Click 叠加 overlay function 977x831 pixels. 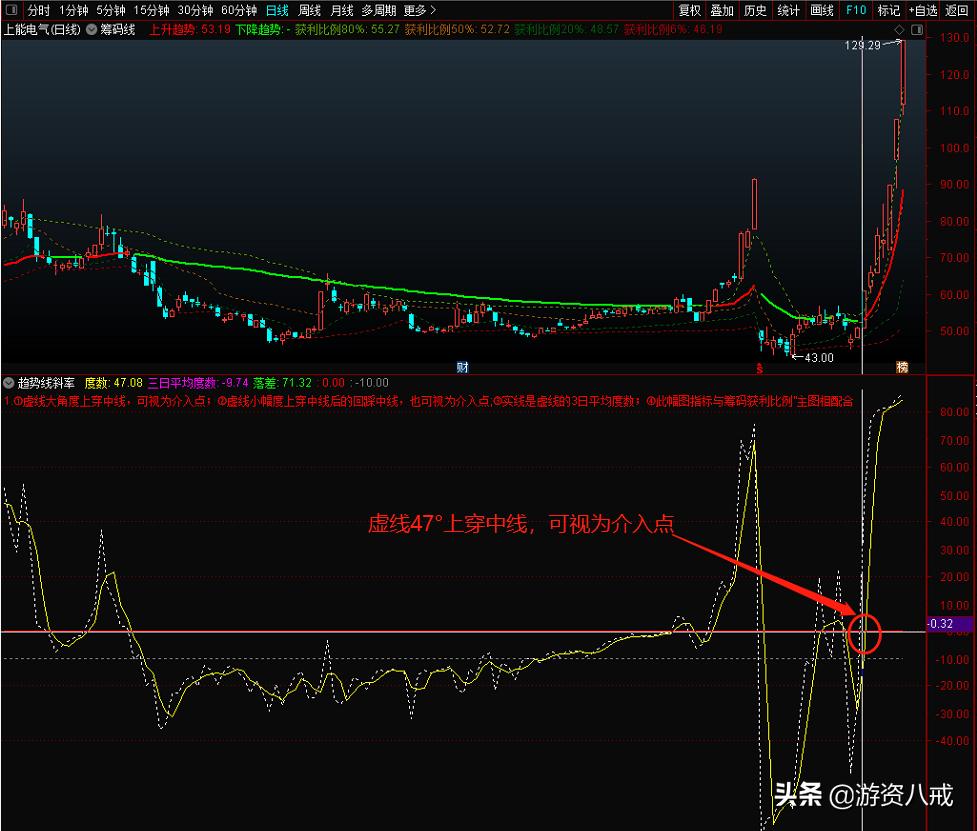(722, 10)
